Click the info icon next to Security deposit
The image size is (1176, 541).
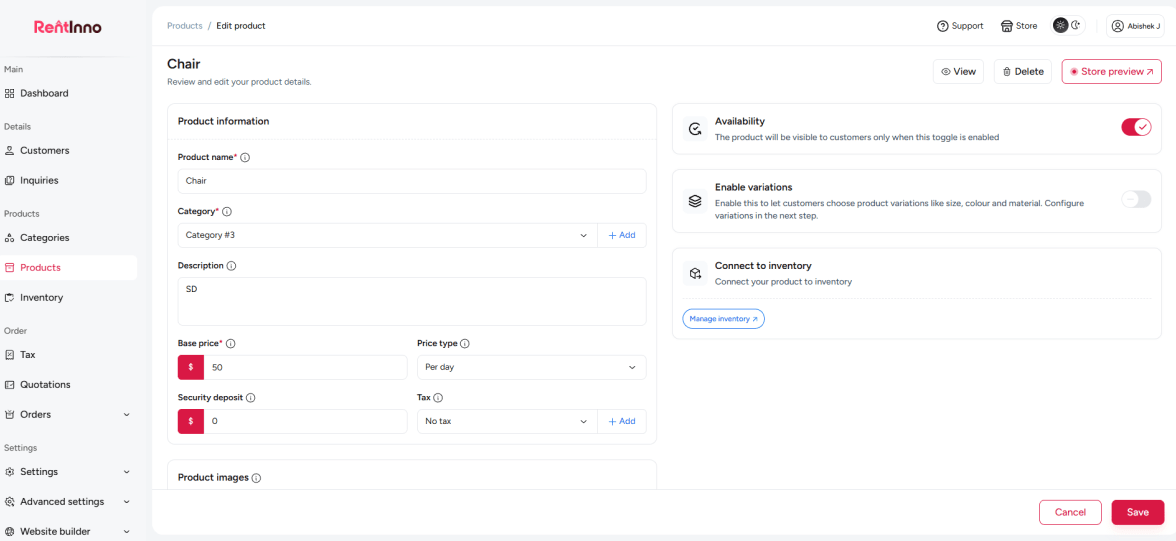click(250, 398)
